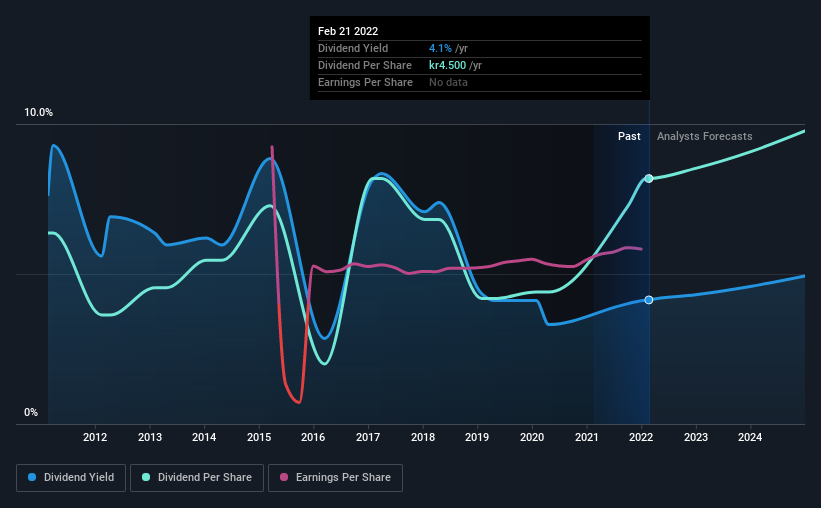The image size is (821, 508).
Task: Toggle the Earnings Per Share legend button
Action: (335, 478)
